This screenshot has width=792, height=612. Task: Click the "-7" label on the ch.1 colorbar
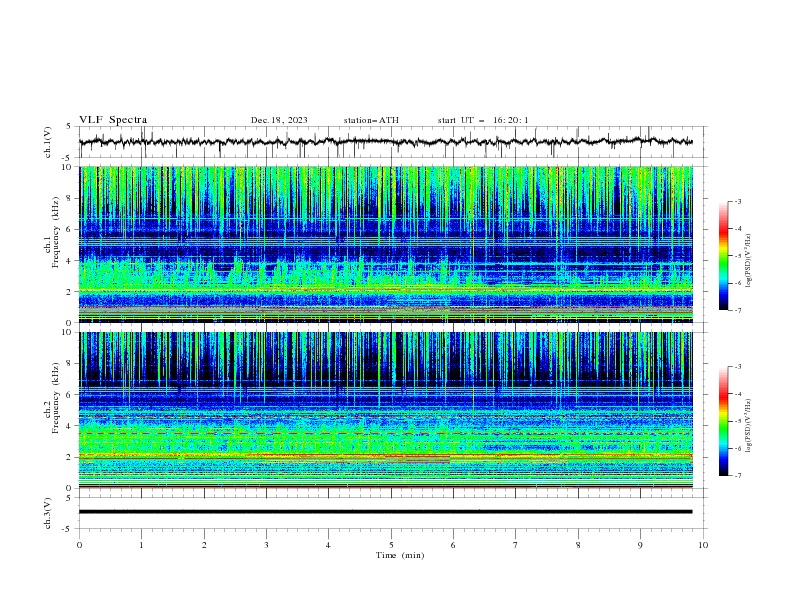[737, 310]
